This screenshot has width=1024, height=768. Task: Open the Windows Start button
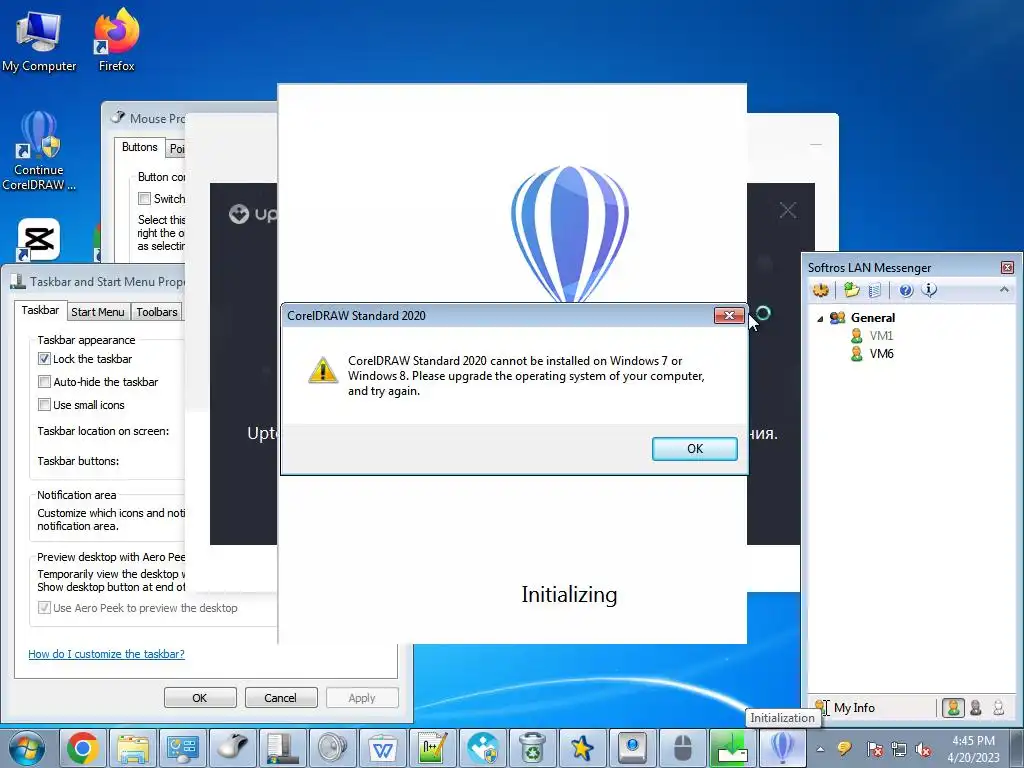coord(26,748)
